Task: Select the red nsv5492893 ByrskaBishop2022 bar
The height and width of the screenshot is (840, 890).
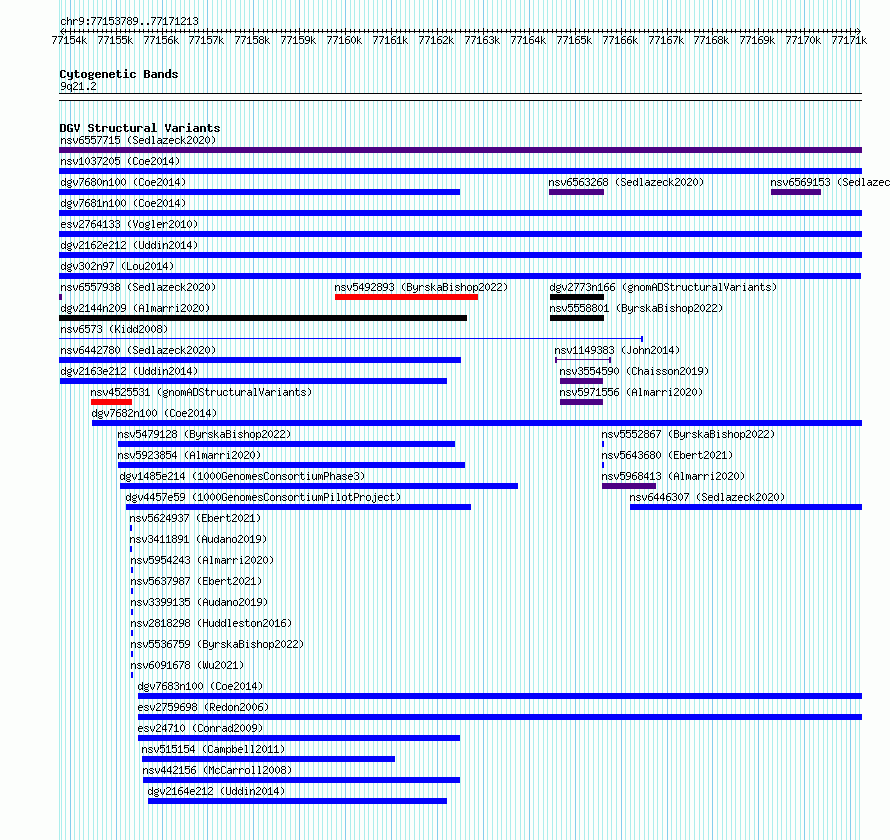Action: (406, 297)
